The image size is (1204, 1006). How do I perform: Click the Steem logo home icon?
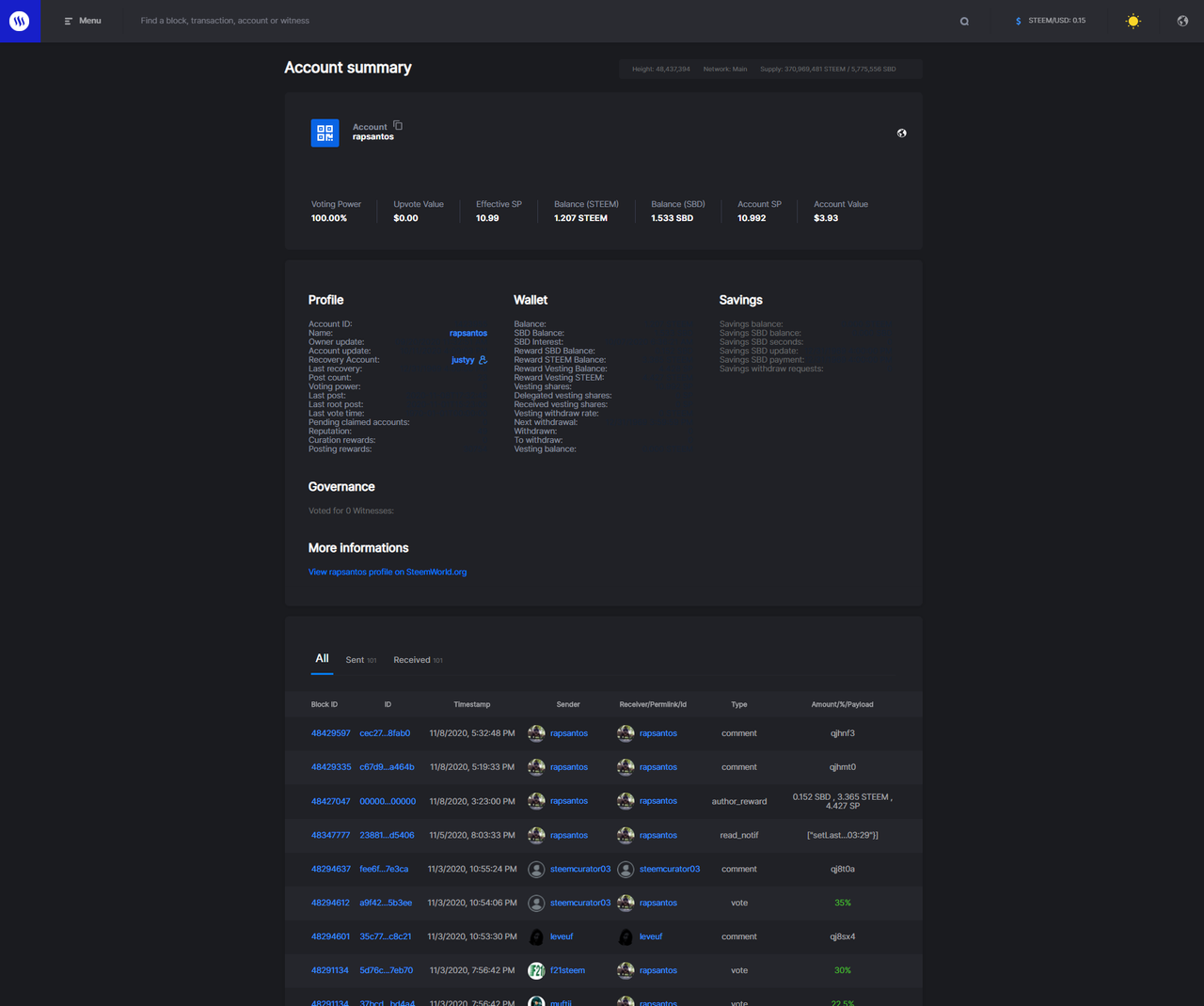(x=20, y=21)
